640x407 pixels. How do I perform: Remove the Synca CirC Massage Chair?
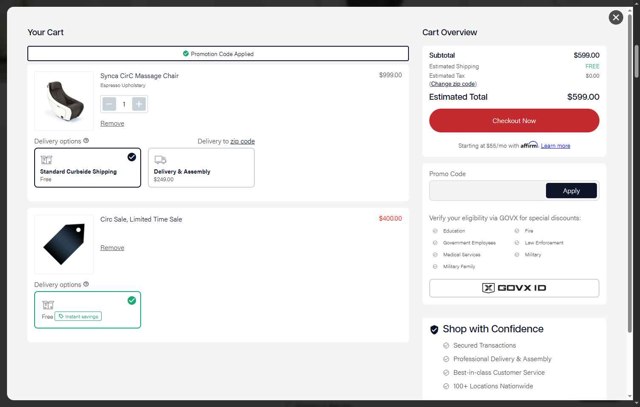pos(112,123)
